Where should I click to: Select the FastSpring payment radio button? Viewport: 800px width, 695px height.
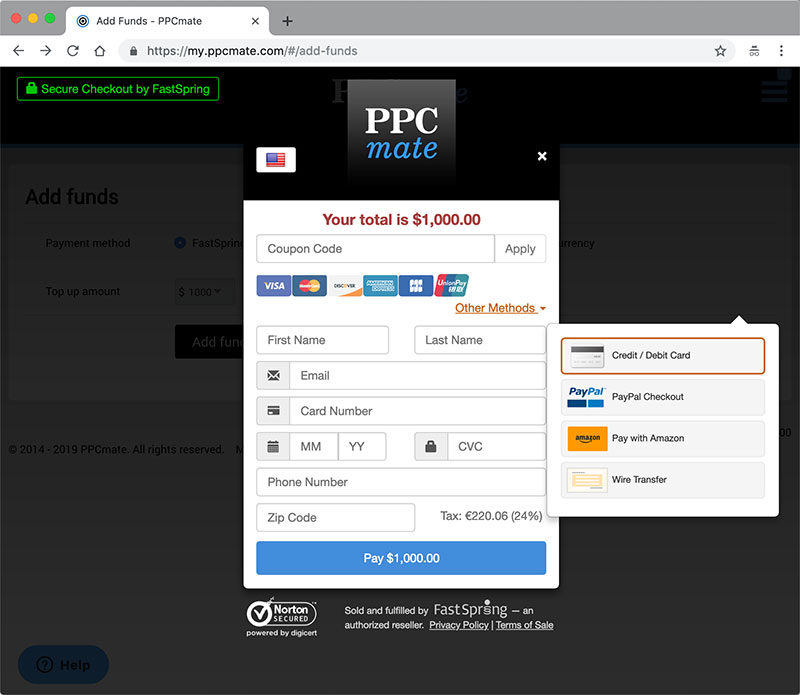(x=180, y=243)
